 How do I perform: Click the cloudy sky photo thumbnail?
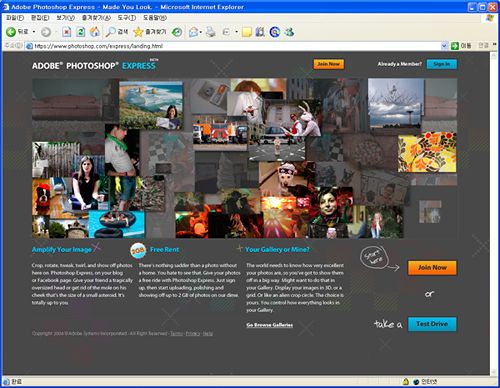[x=396, y=103]
